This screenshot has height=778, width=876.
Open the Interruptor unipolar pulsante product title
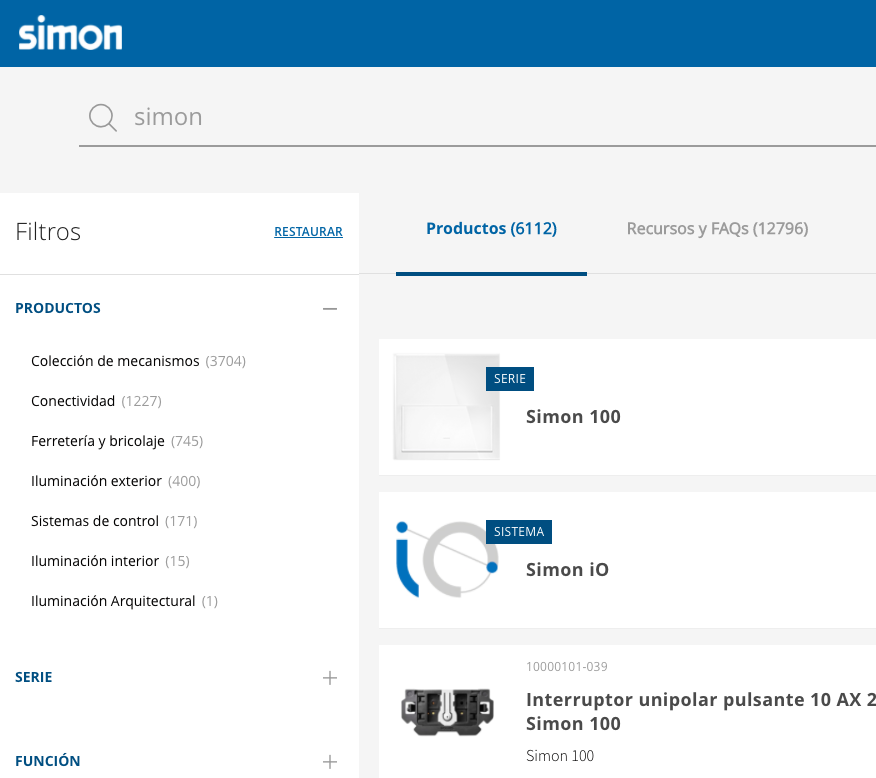701,712
